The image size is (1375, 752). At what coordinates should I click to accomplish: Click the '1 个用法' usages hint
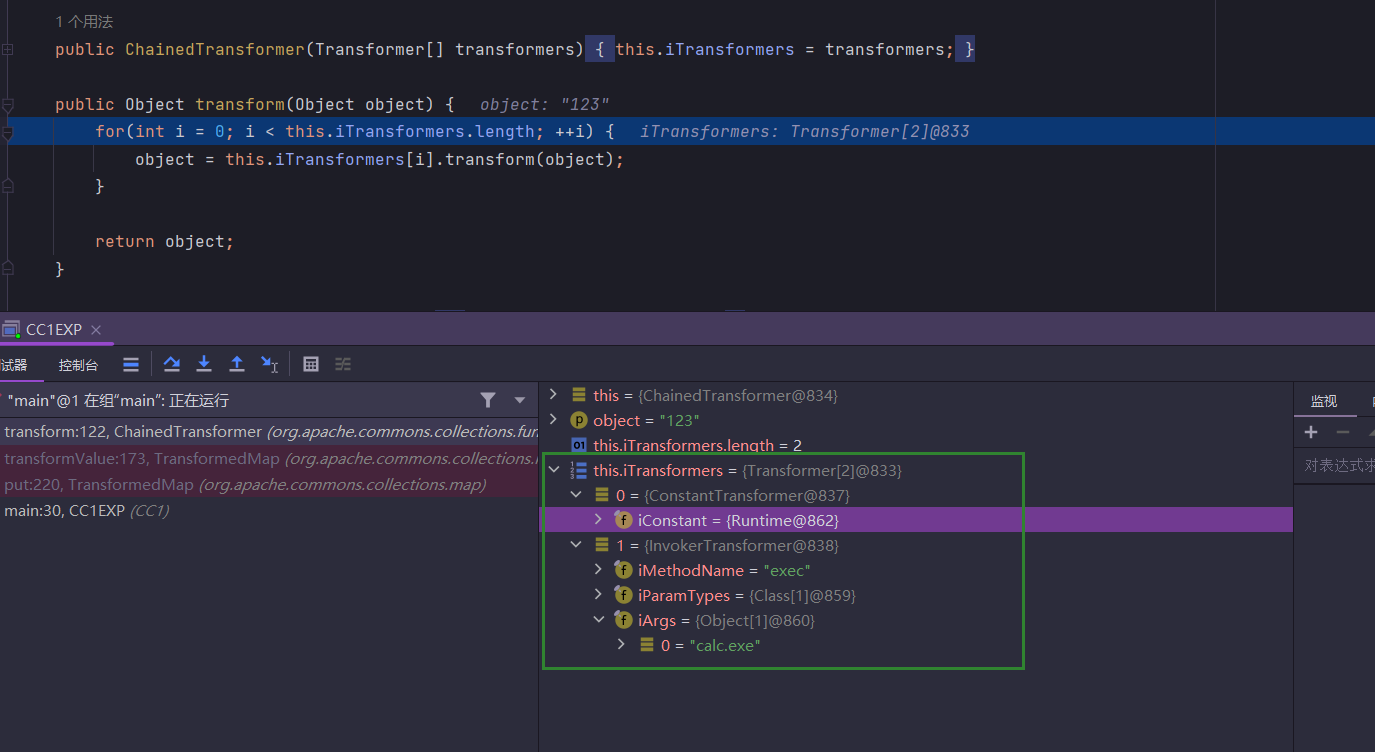(85, 21)
